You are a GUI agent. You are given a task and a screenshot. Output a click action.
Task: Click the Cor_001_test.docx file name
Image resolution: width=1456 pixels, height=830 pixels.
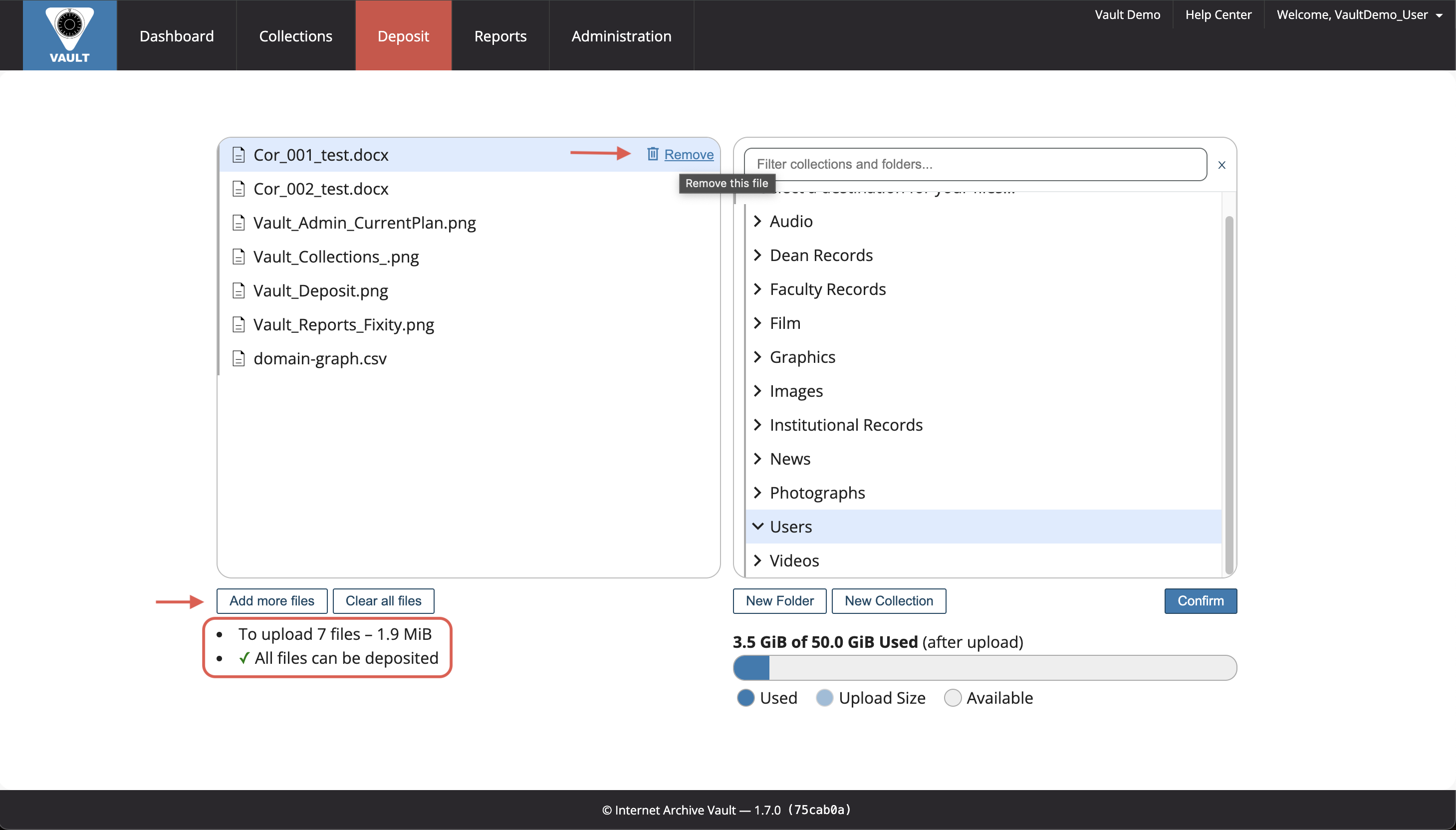[x=321, y=155]
